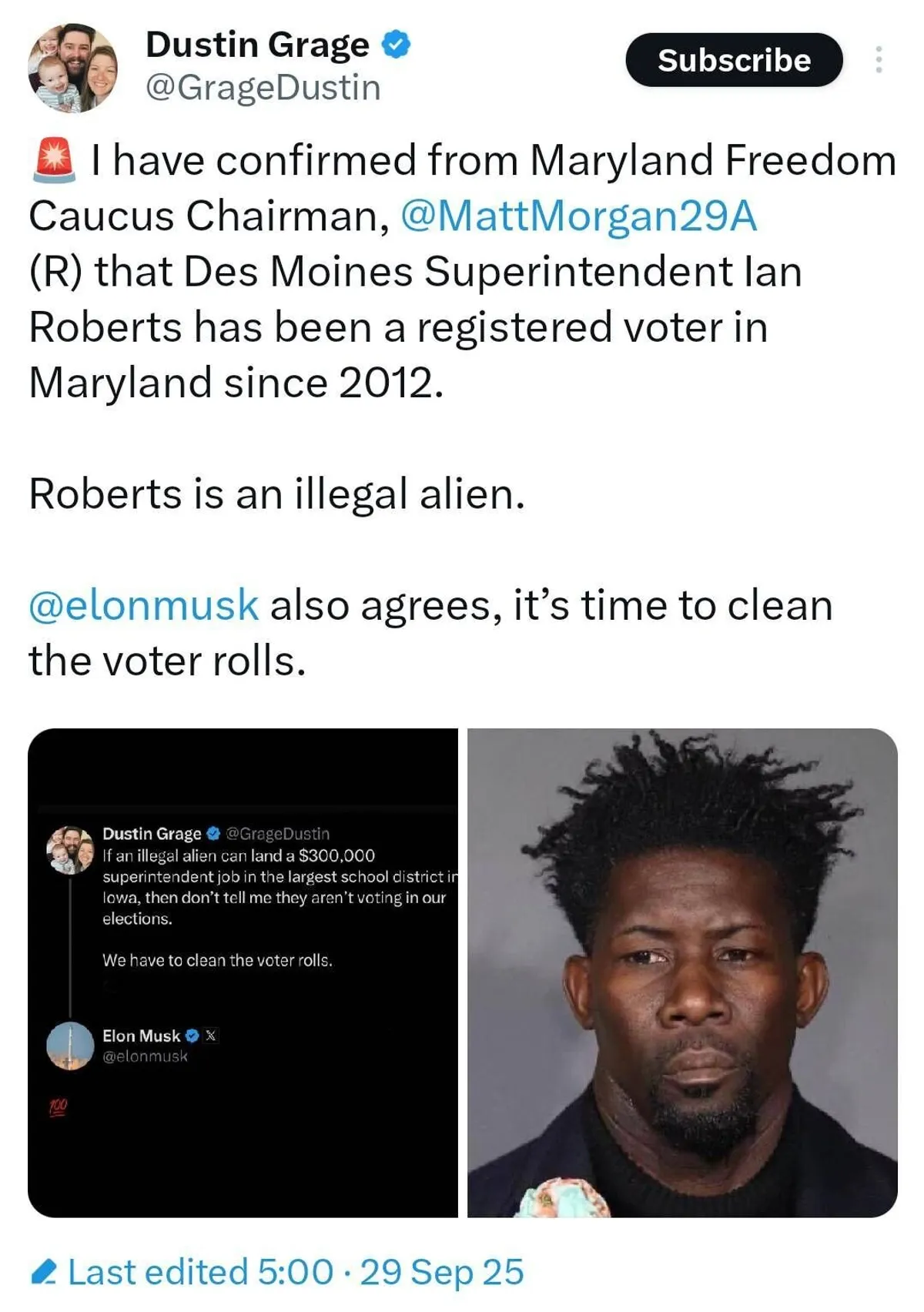Click the pencil edit history icon
924x1312 pixels.
[43, 1272]
